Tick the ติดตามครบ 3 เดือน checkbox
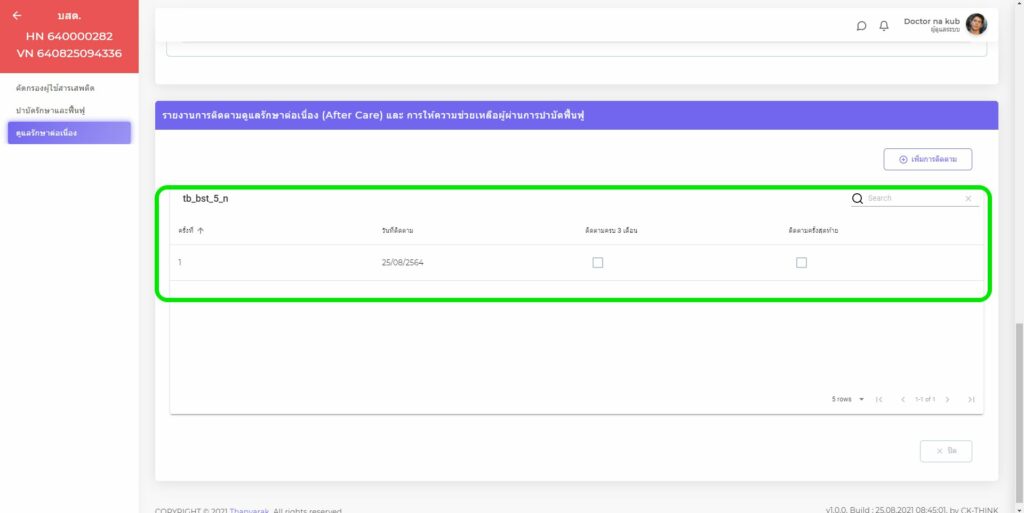This screenshot has height=513, width=1024. pos(598,263)
